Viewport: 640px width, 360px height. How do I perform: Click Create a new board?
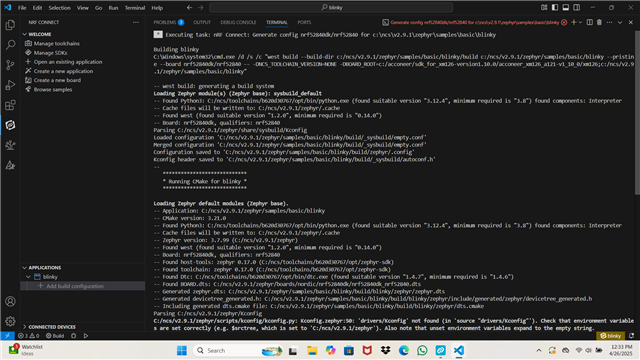click(57, 80)
